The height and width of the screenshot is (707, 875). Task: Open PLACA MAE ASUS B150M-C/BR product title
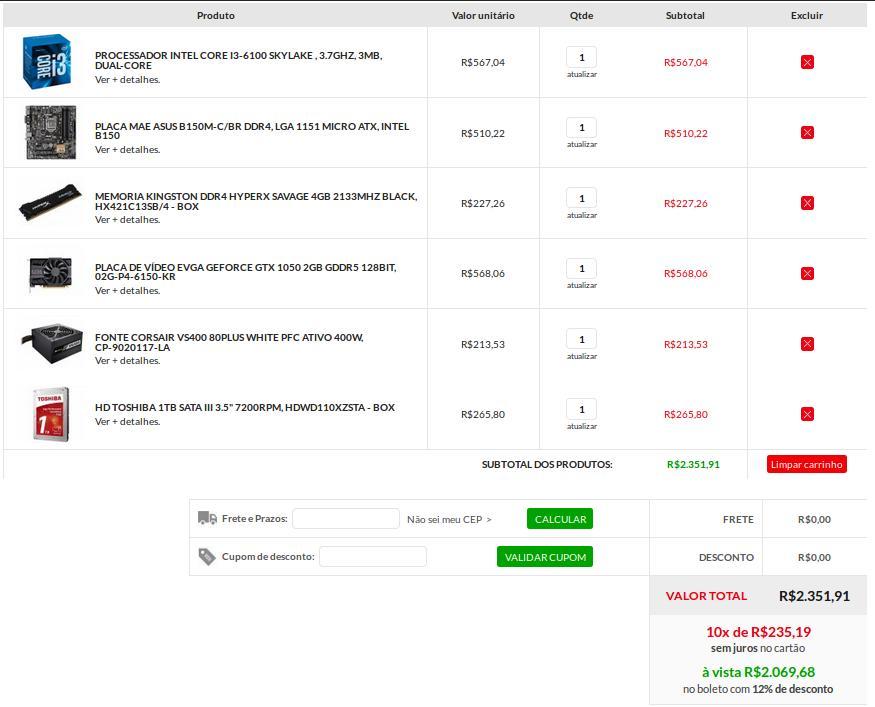(x=252, y=131)
